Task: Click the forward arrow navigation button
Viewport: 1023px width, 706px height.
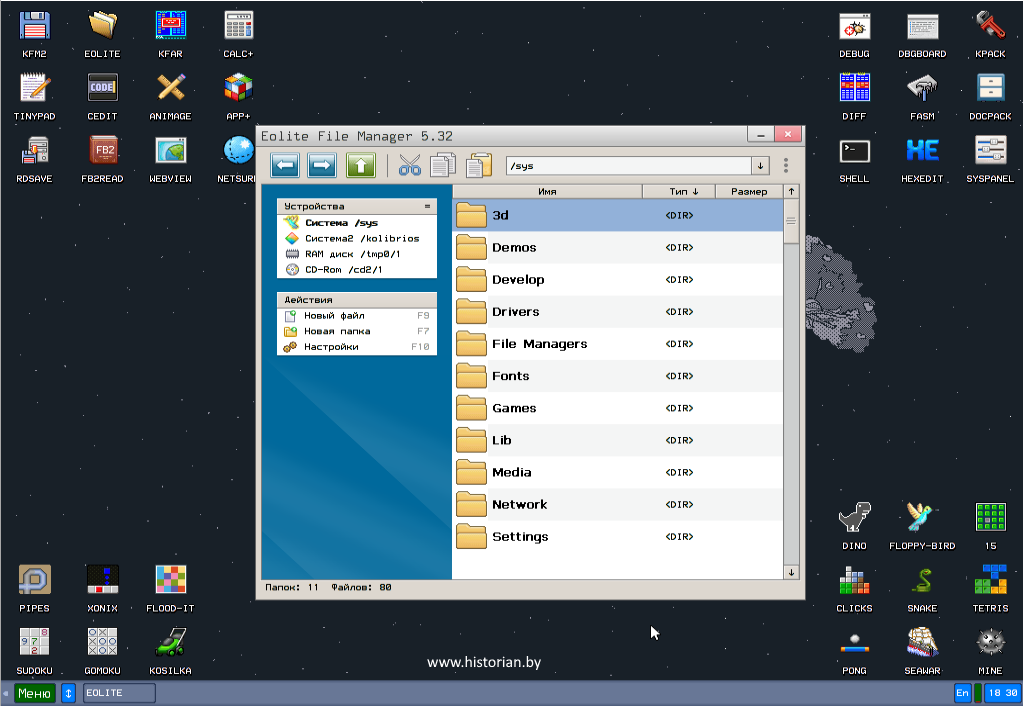Action: tap(321, 165)
